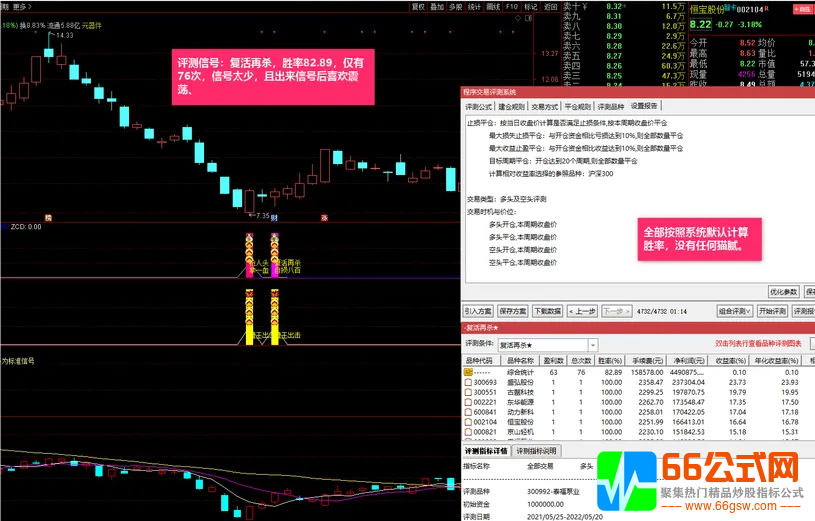Click the document icon beside 600841
Image resolution: width=815 pixels, height=521 pixels.
coord(468,412)
